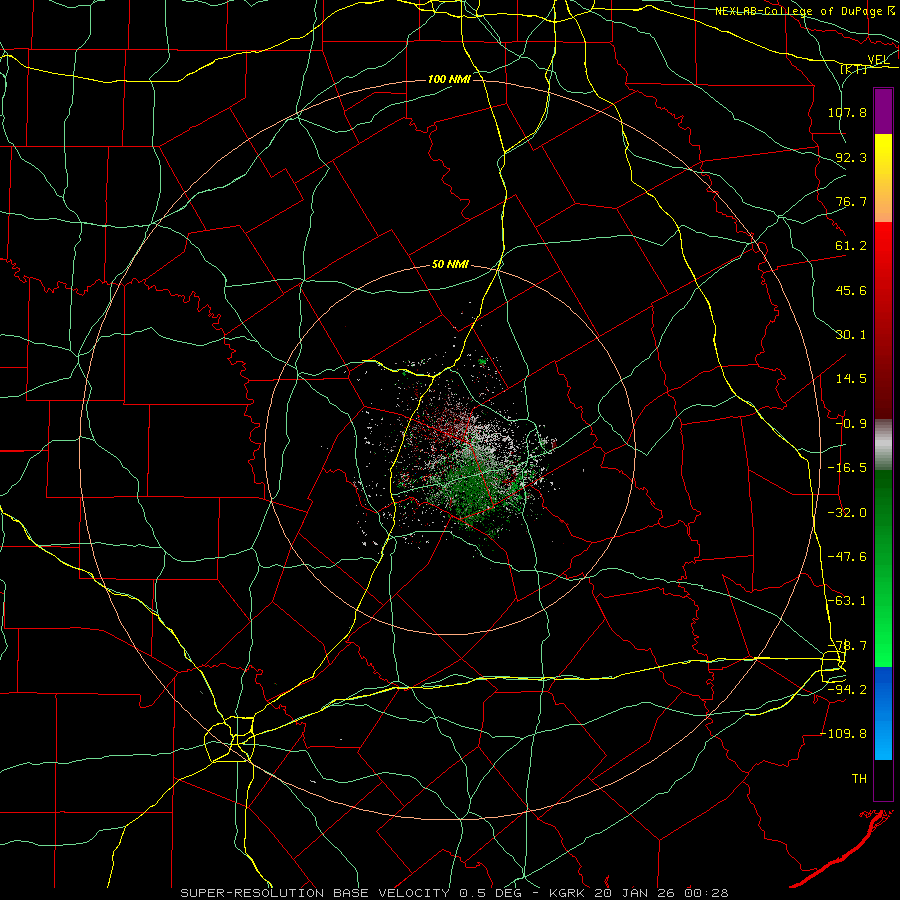The width and height of the screenshot is (900, 900).
Task: Click the -94.2 scale value
Action: pyautogui.click(x=847, y=690)
